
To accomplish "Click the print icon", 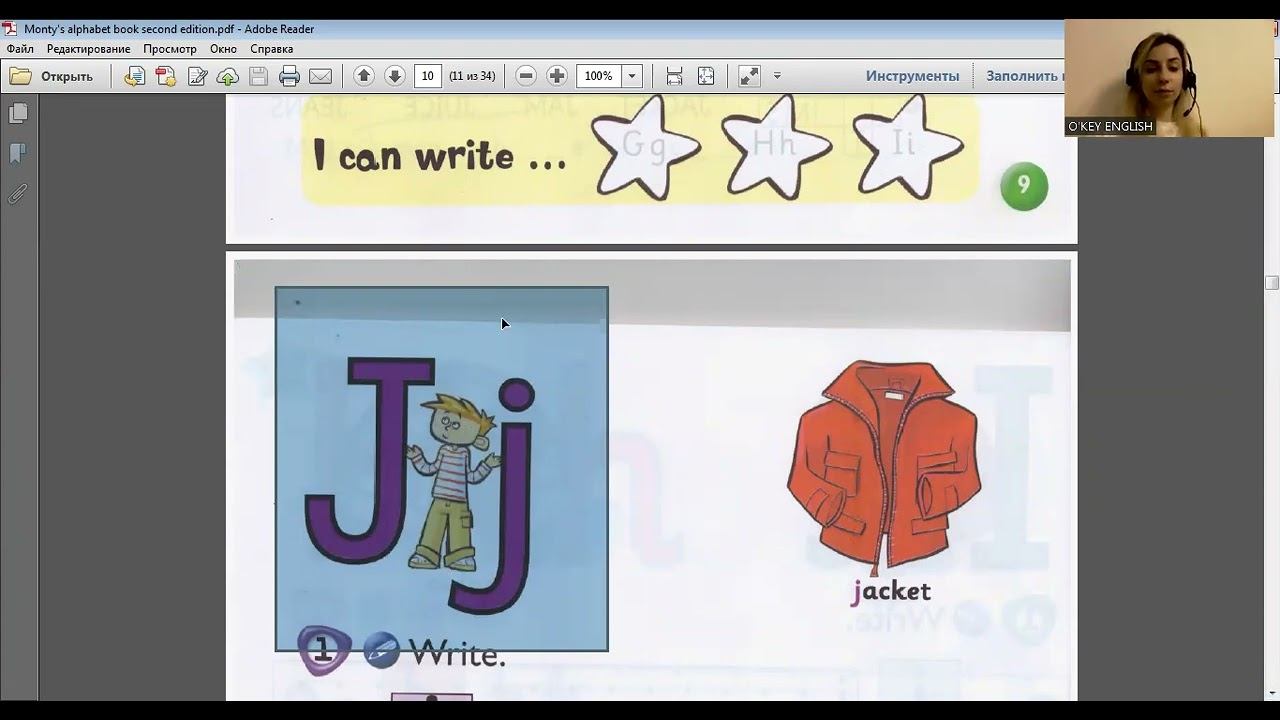I will pyautogui.click(x=289, y=76).
